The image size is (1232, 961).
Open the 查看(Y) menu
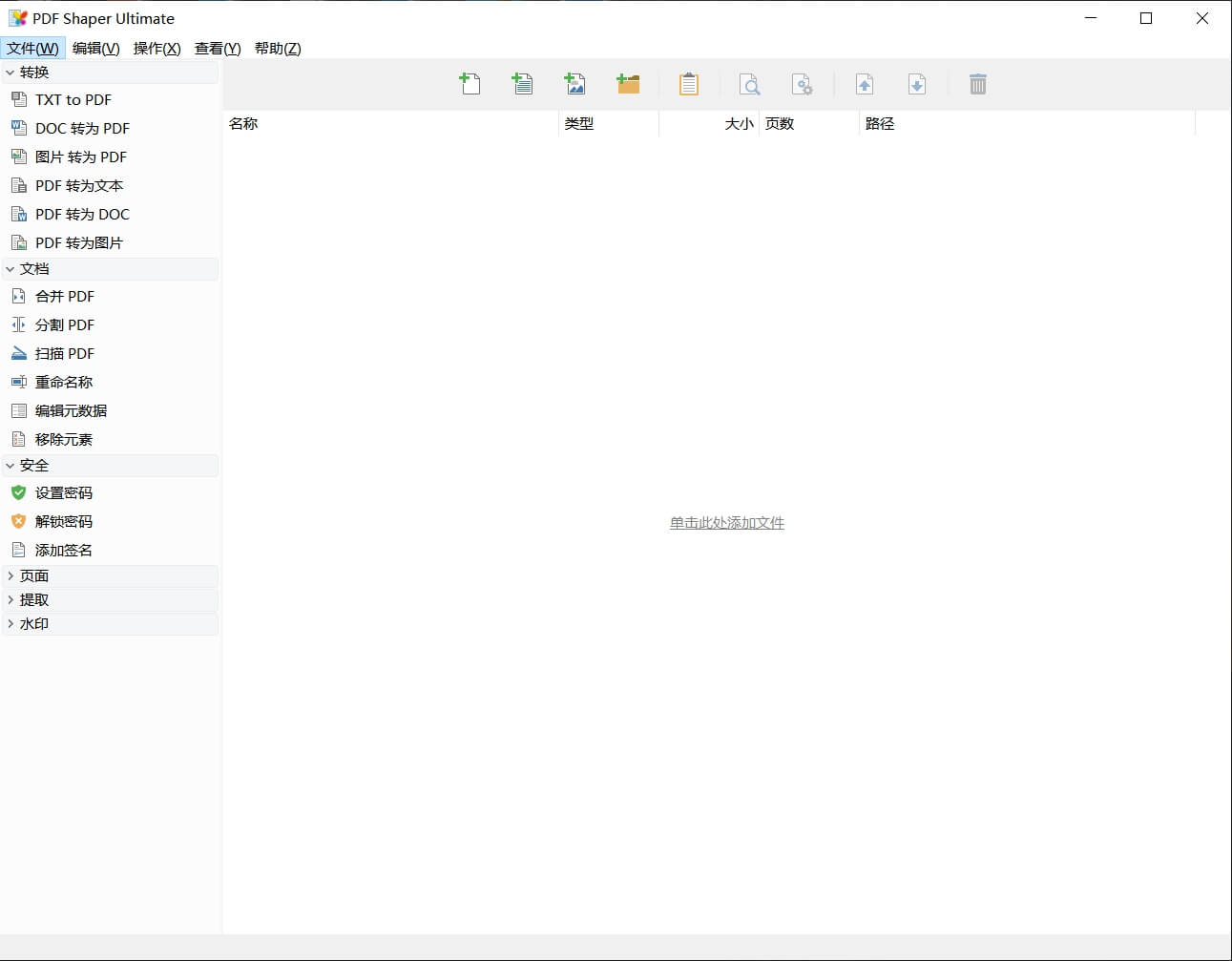click(218, 49)
